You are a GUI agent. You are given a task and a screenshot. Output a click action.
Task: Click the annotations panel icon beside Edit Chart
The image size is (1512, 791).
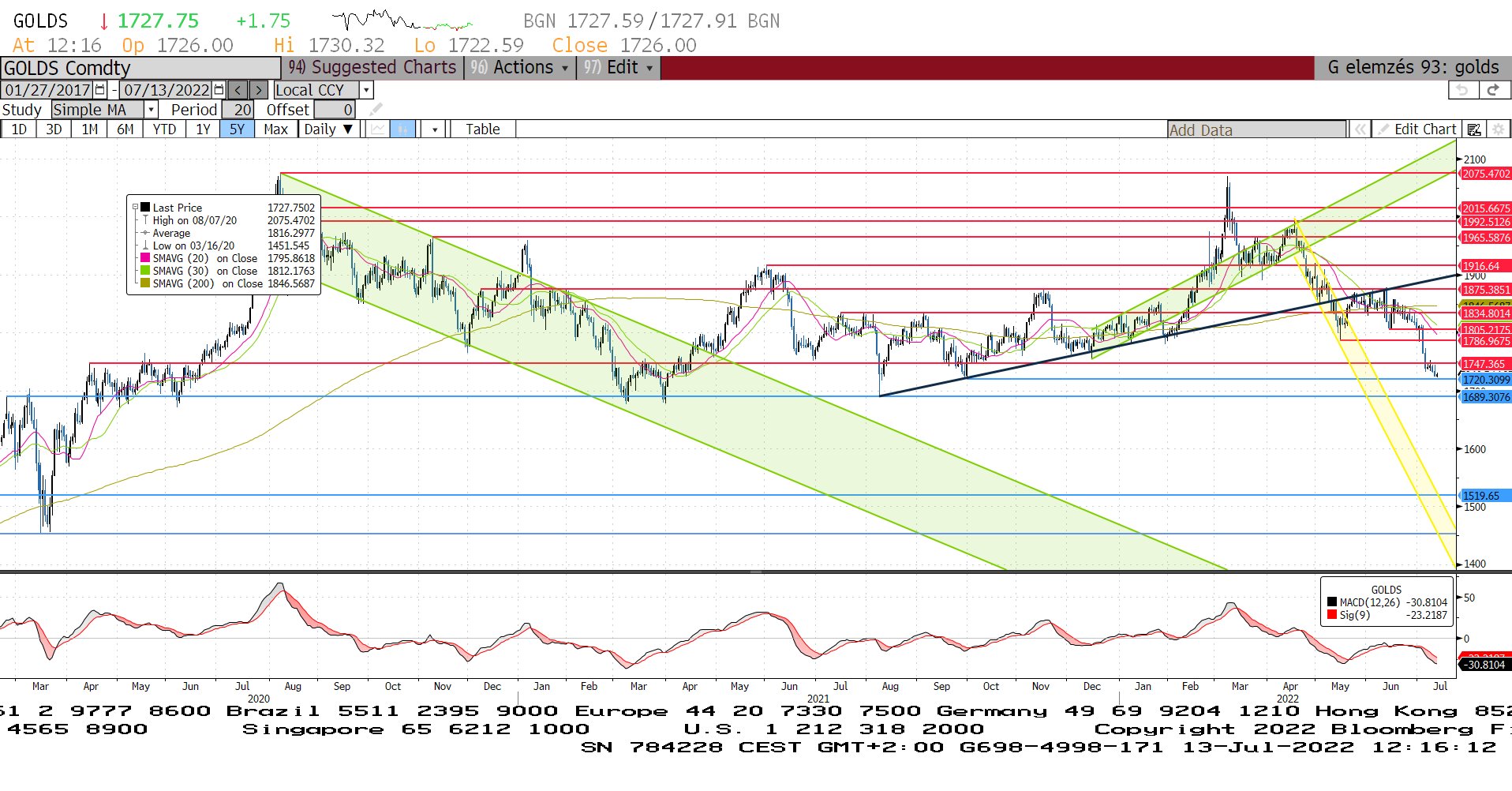tap(1474, 129)
